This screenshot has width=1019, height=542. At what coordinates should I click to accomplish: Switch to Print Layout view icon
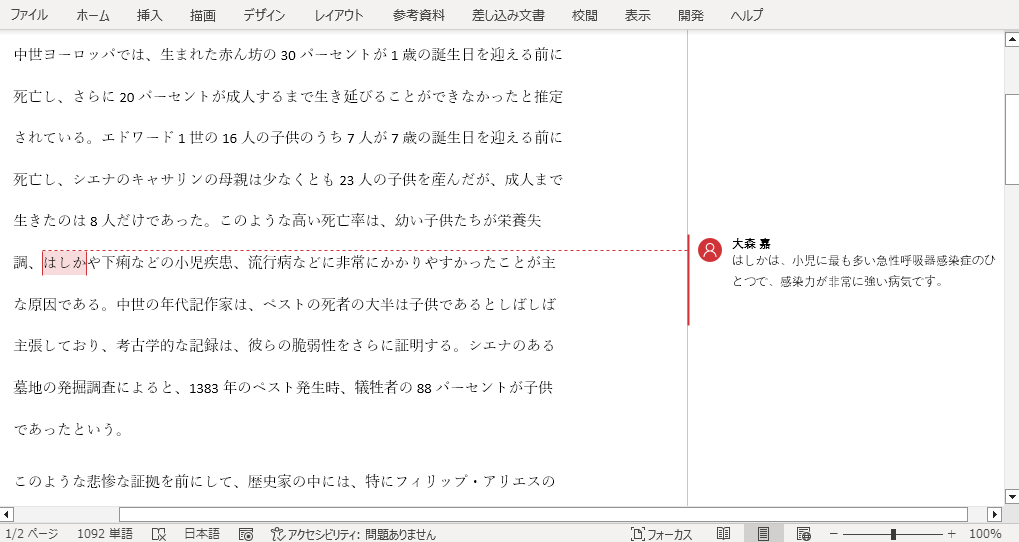coord(764,534)
